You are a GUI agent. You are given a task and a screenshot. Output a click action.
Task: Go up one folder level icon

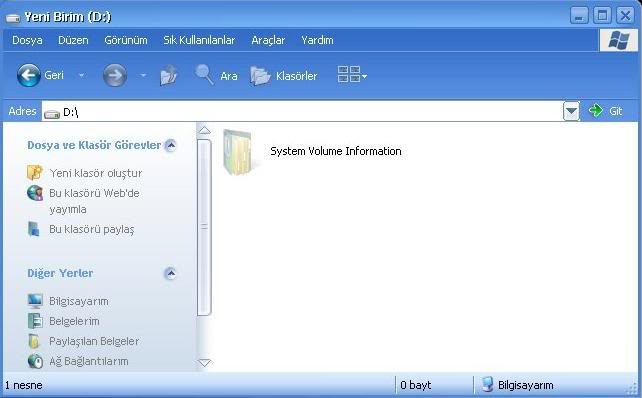pyautogui.click(x=169, y=75)
